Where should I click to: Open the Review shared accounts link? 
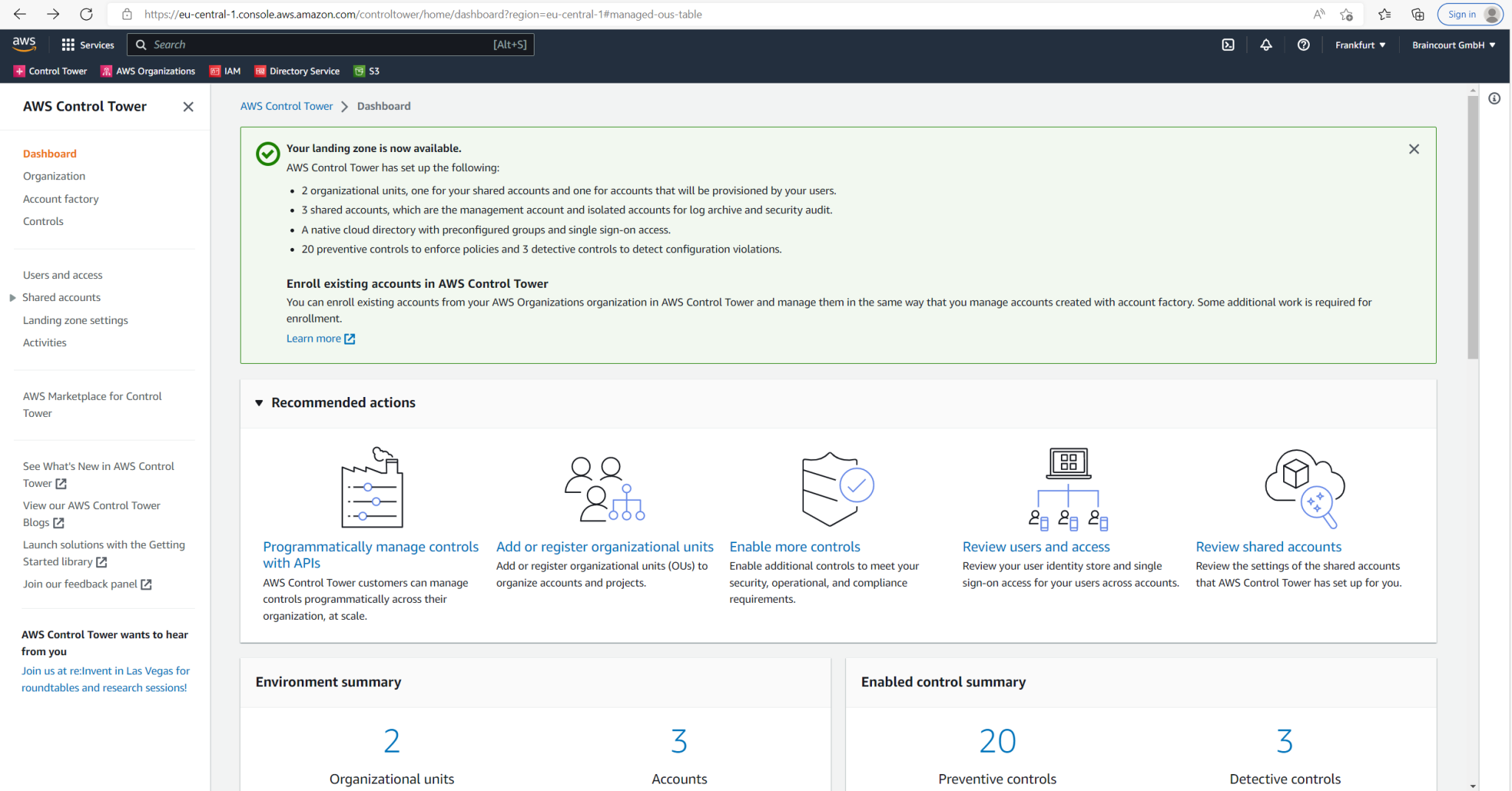point(1268,547)
